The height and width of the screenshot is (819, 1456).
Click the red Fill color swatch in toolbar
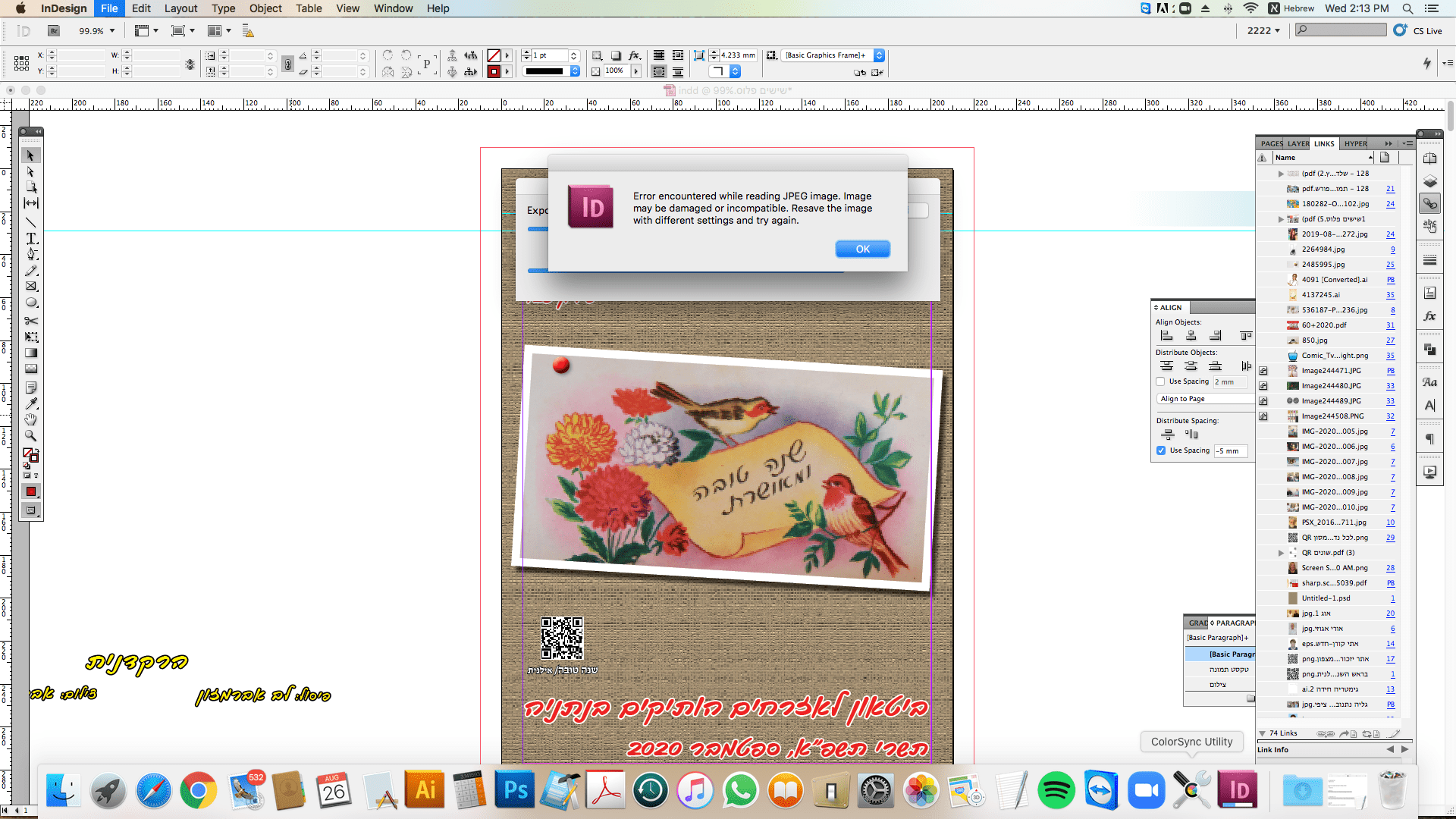click(x=31, y=491)
